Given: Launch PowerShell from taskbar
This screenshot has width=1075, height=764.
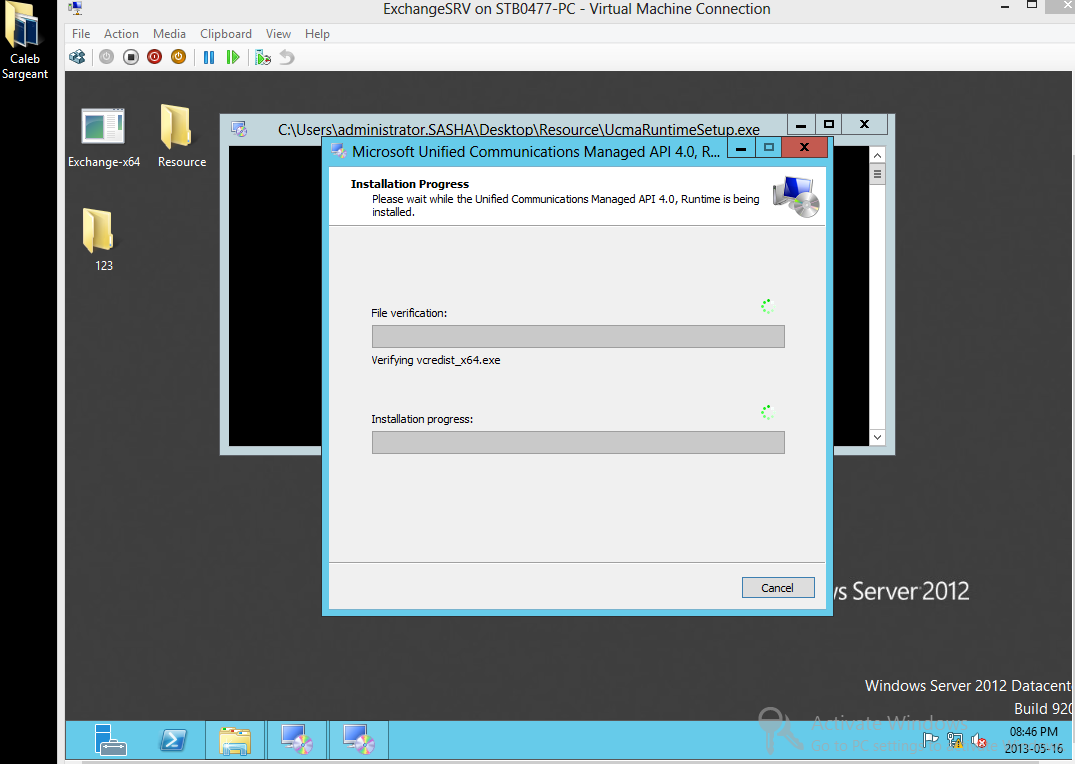Looking at the screenshot, I should tap(173, 740).
